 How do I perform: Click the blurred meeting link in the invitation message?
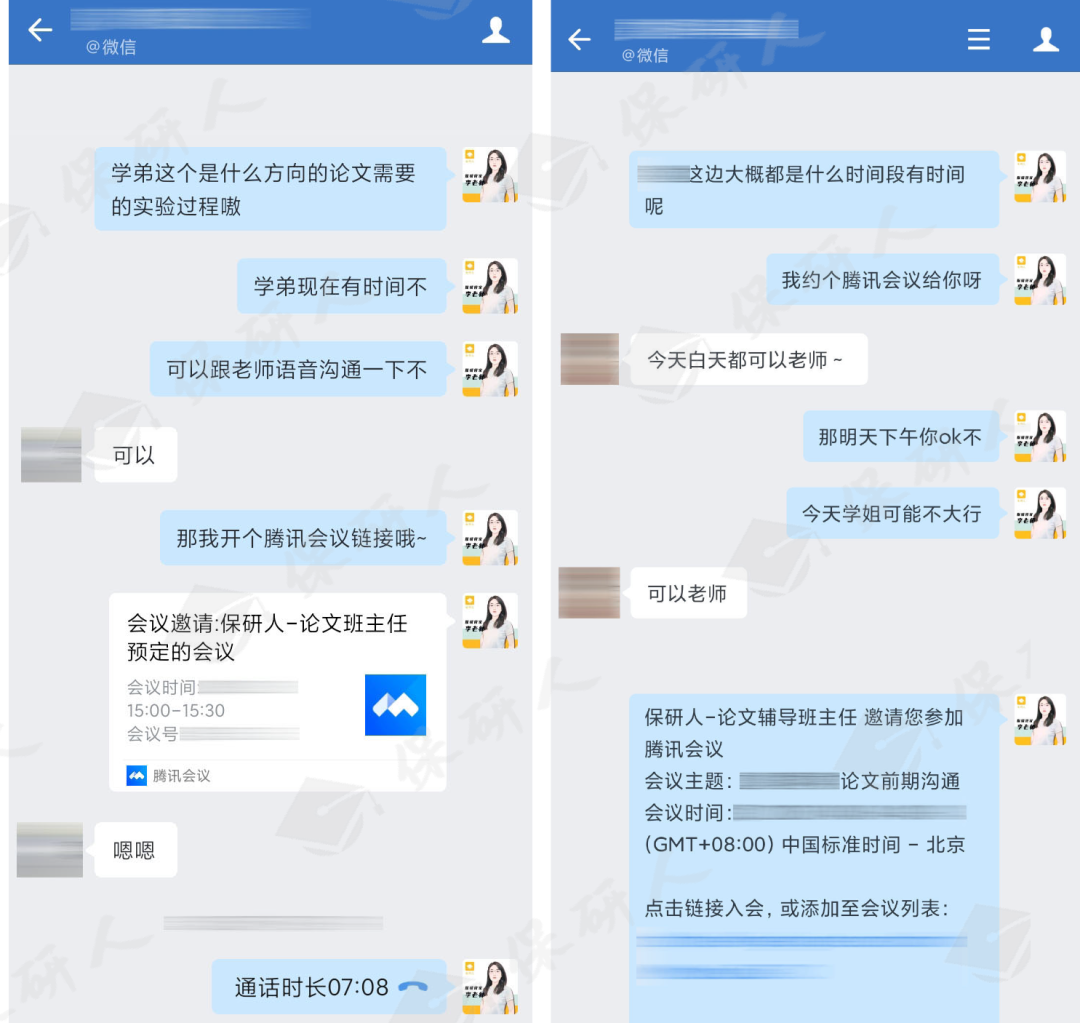click(x=801, y=955)
